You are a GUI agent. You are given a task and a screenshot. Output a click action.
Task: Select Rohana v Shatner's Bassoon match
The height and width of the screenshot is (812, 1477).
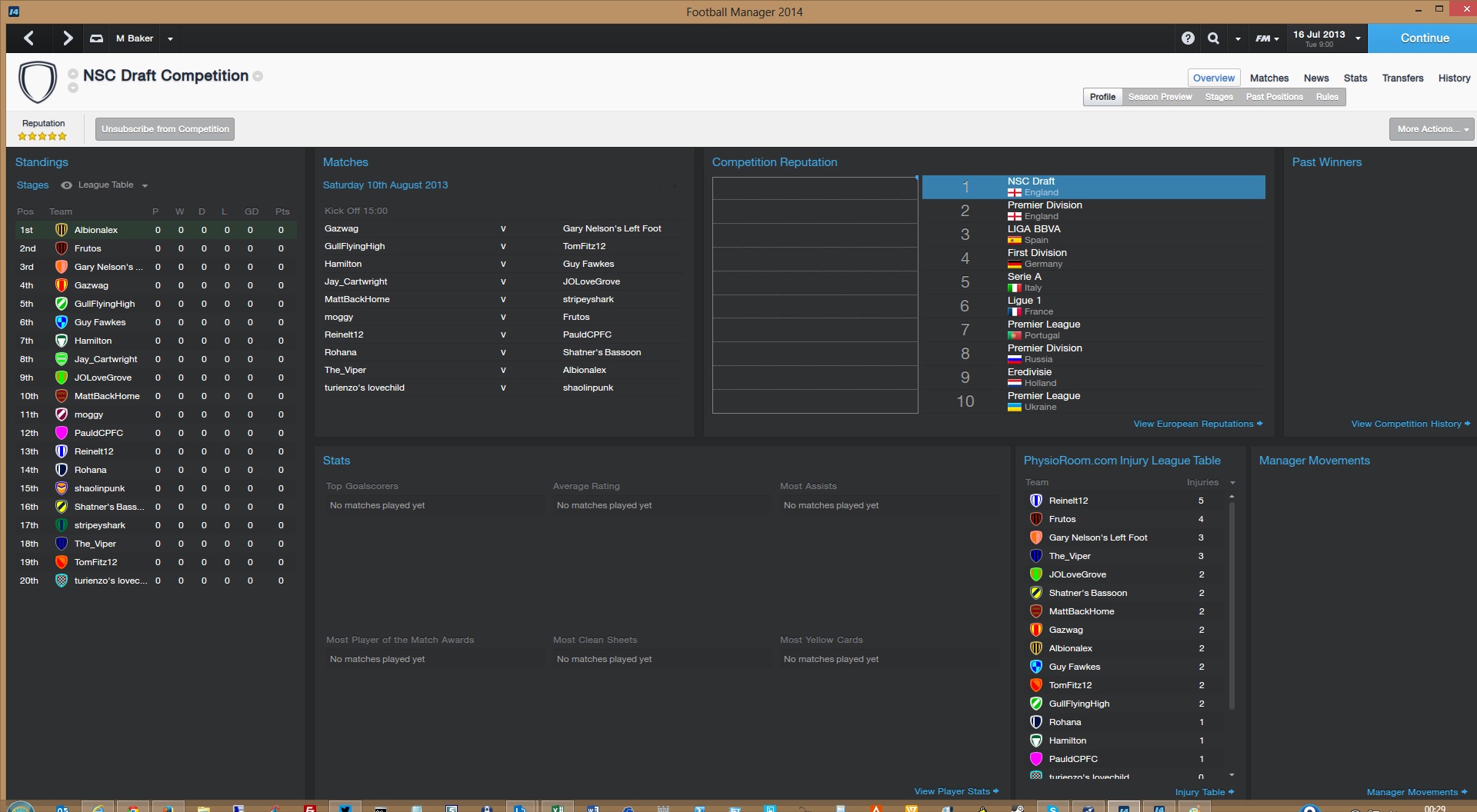(x=503, y=352)
